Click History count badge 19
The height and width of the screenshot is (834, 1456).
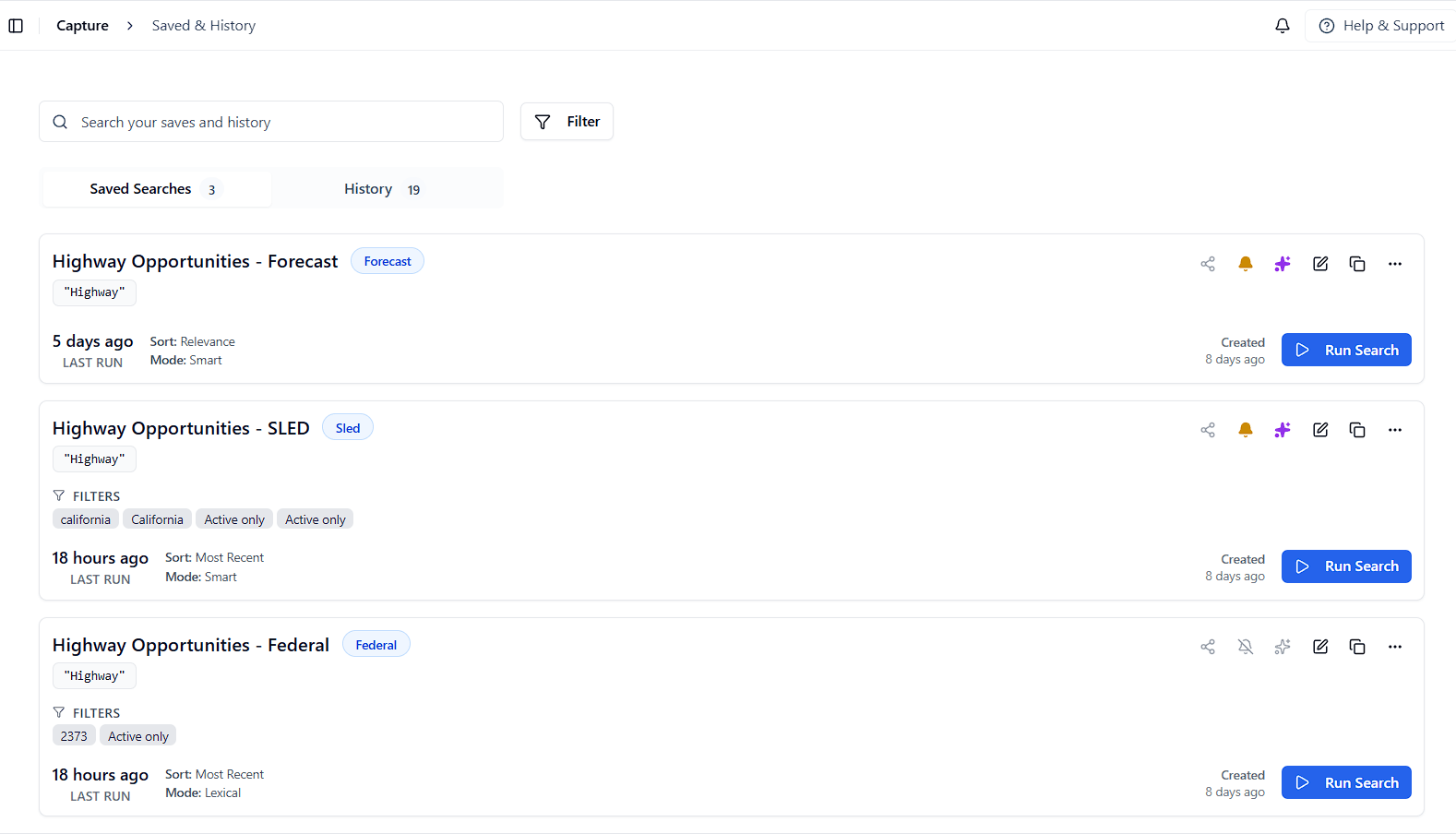[413, 190]
